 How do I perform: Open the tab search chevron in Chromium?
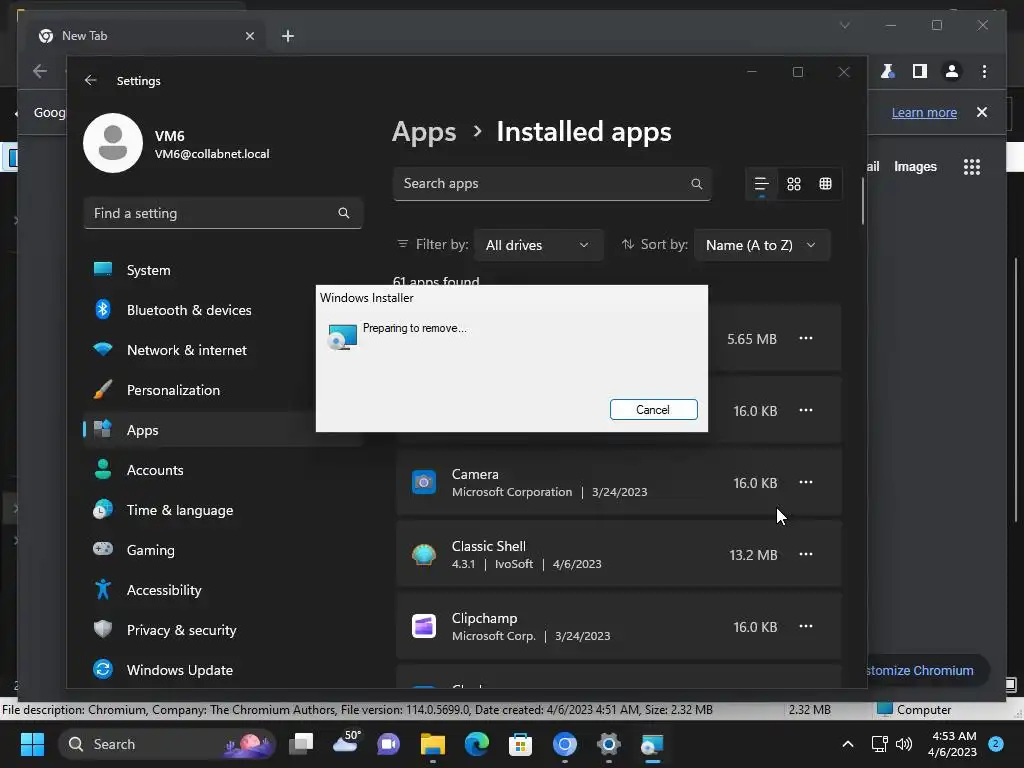pos(844,25)
